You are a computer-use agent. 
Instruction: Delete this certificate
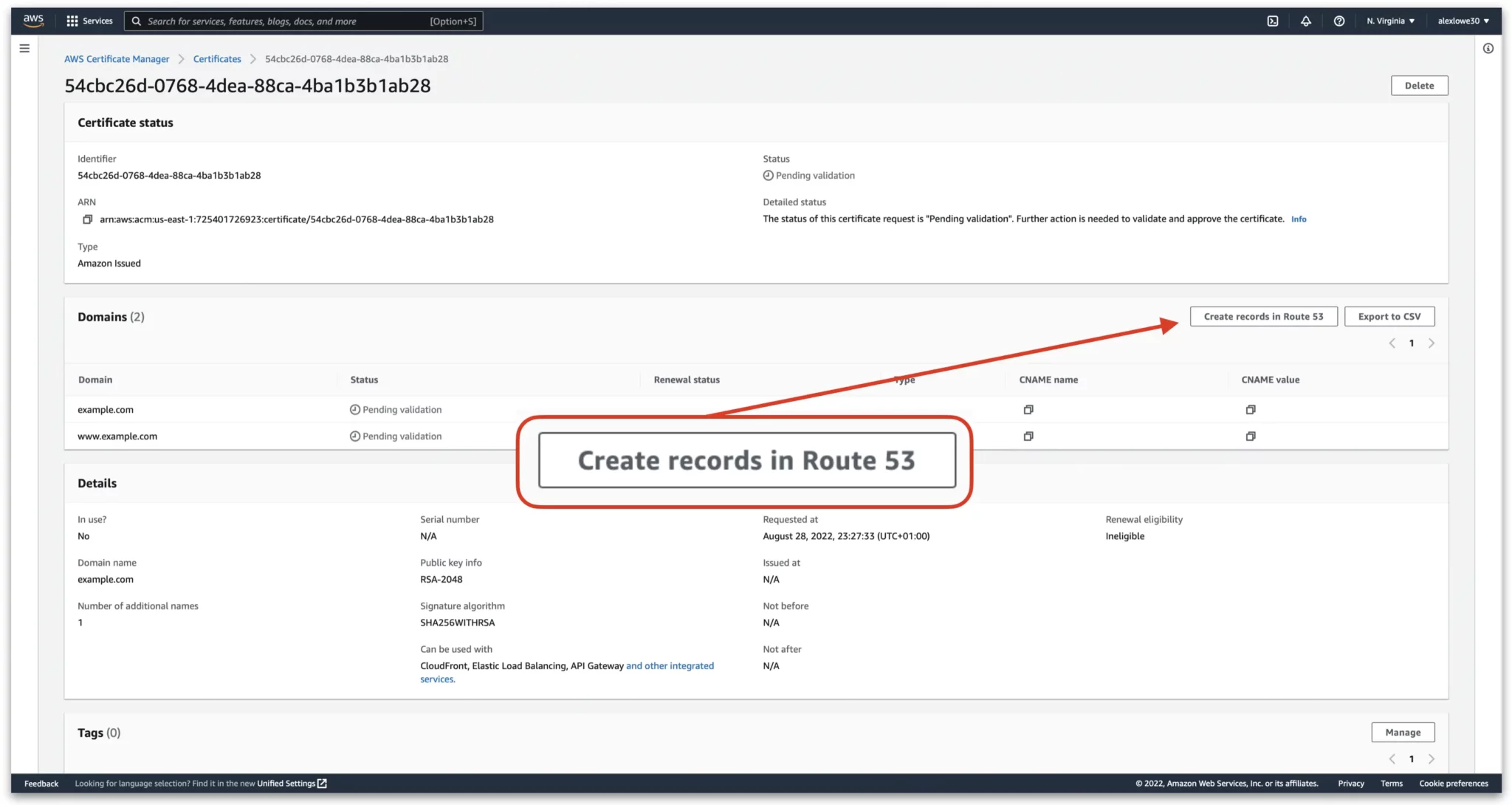coord(1419,86)
